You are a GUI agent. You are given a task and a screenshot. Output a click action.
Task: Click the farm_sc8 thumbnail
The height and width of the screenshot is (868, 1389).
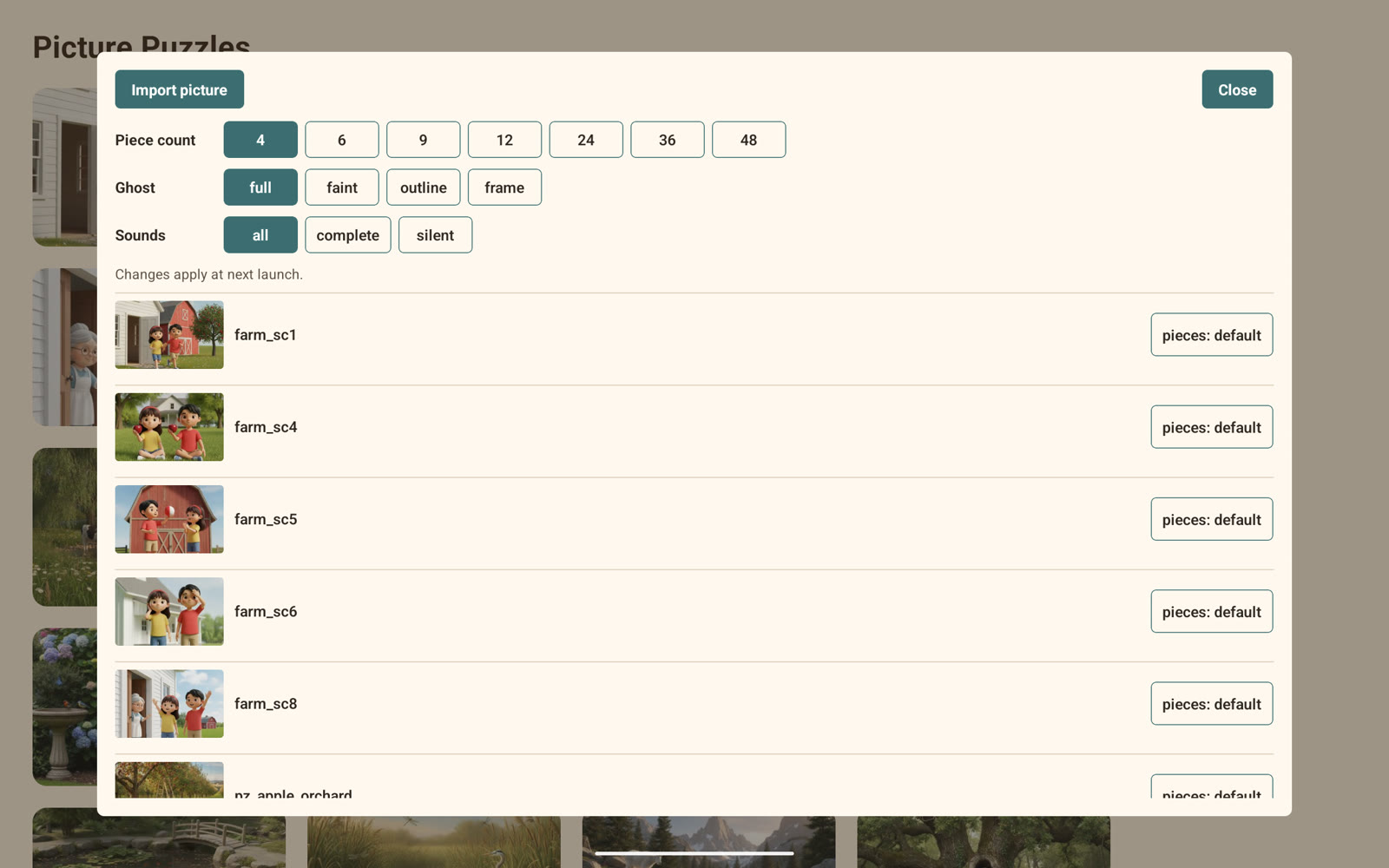tap(169, 704)
